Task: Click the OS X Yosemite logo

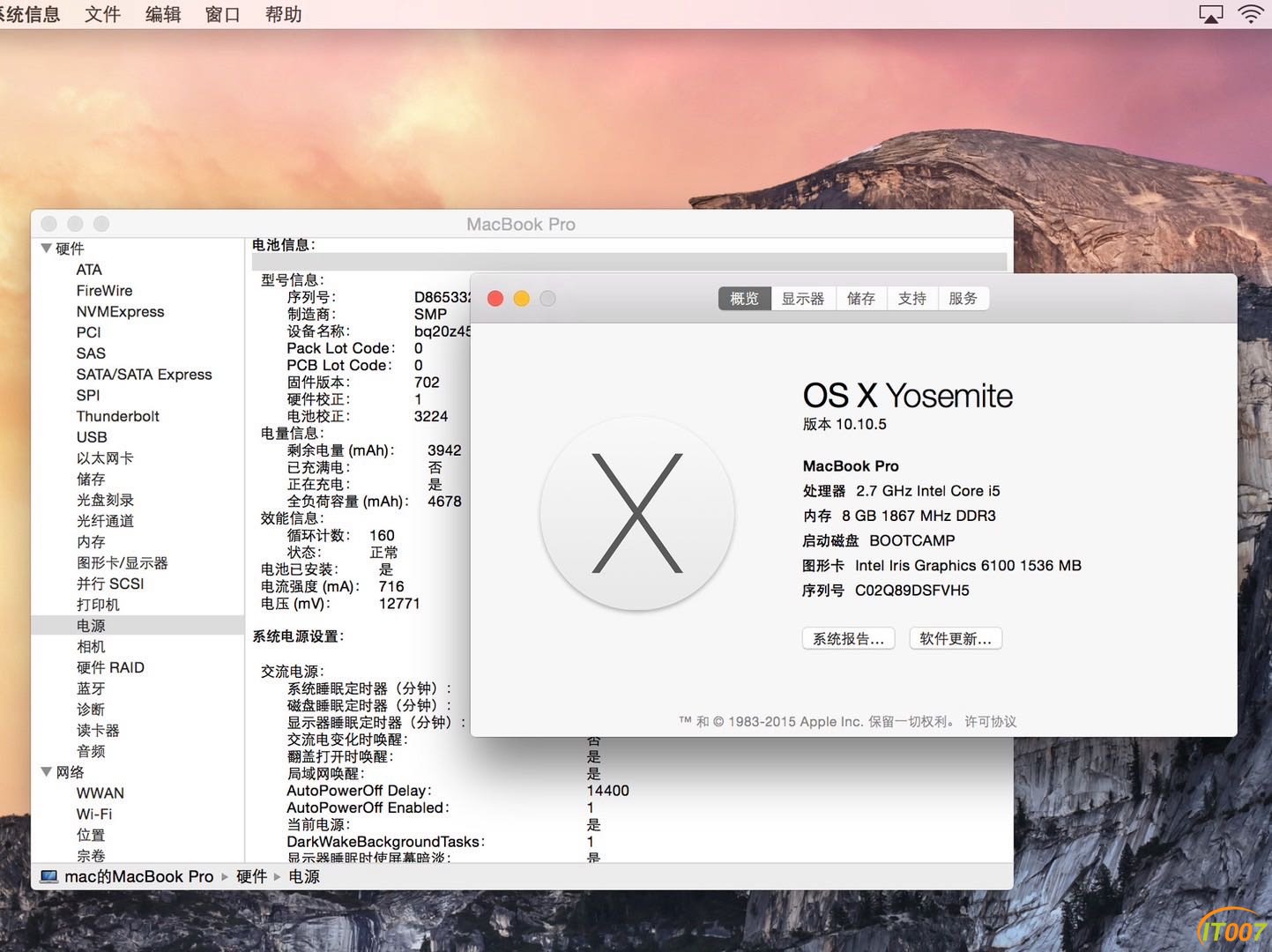Action: pyautogui.click(x=636, y=513)
